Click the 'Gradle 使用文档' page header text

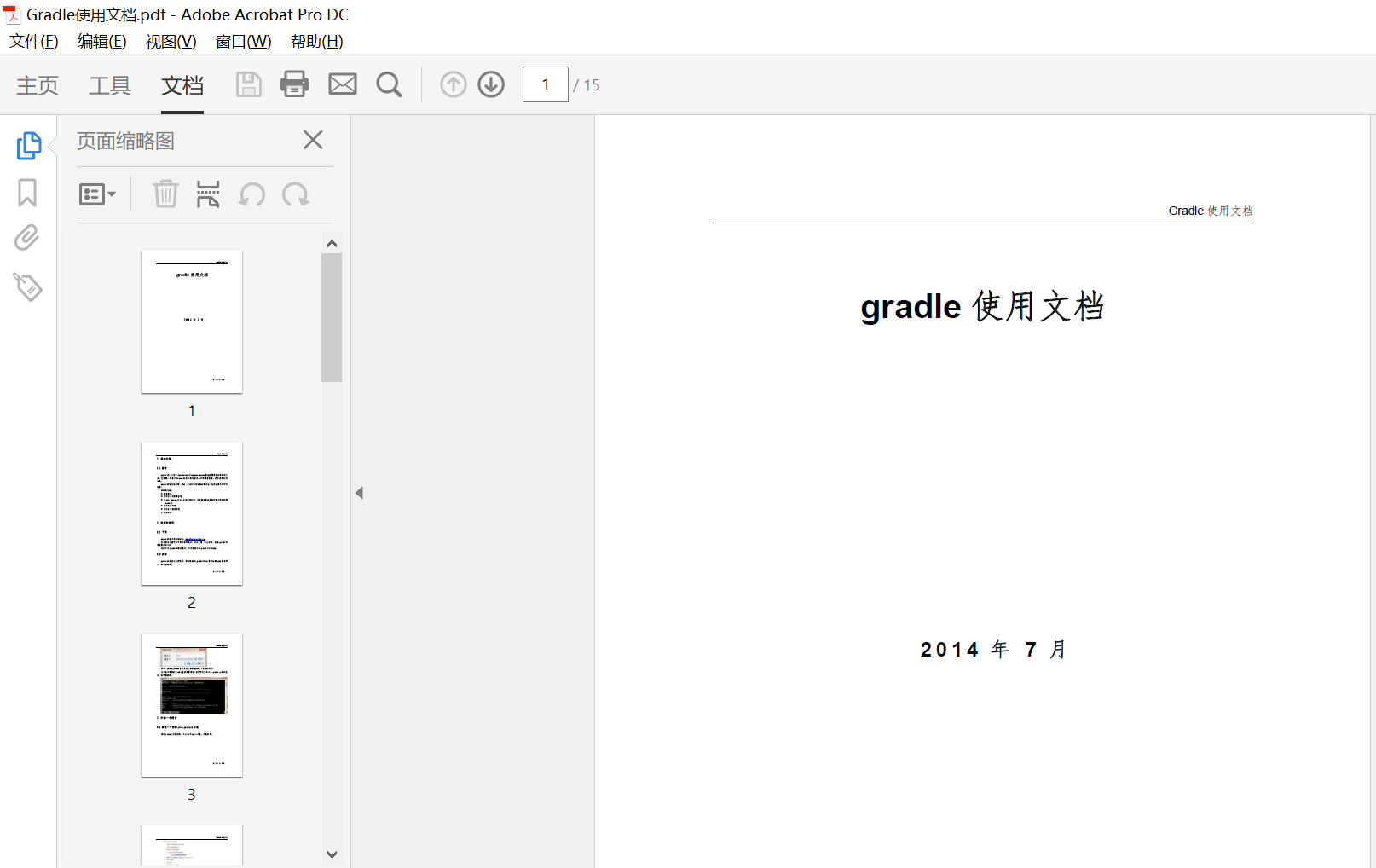click(x=1211, y=211)
